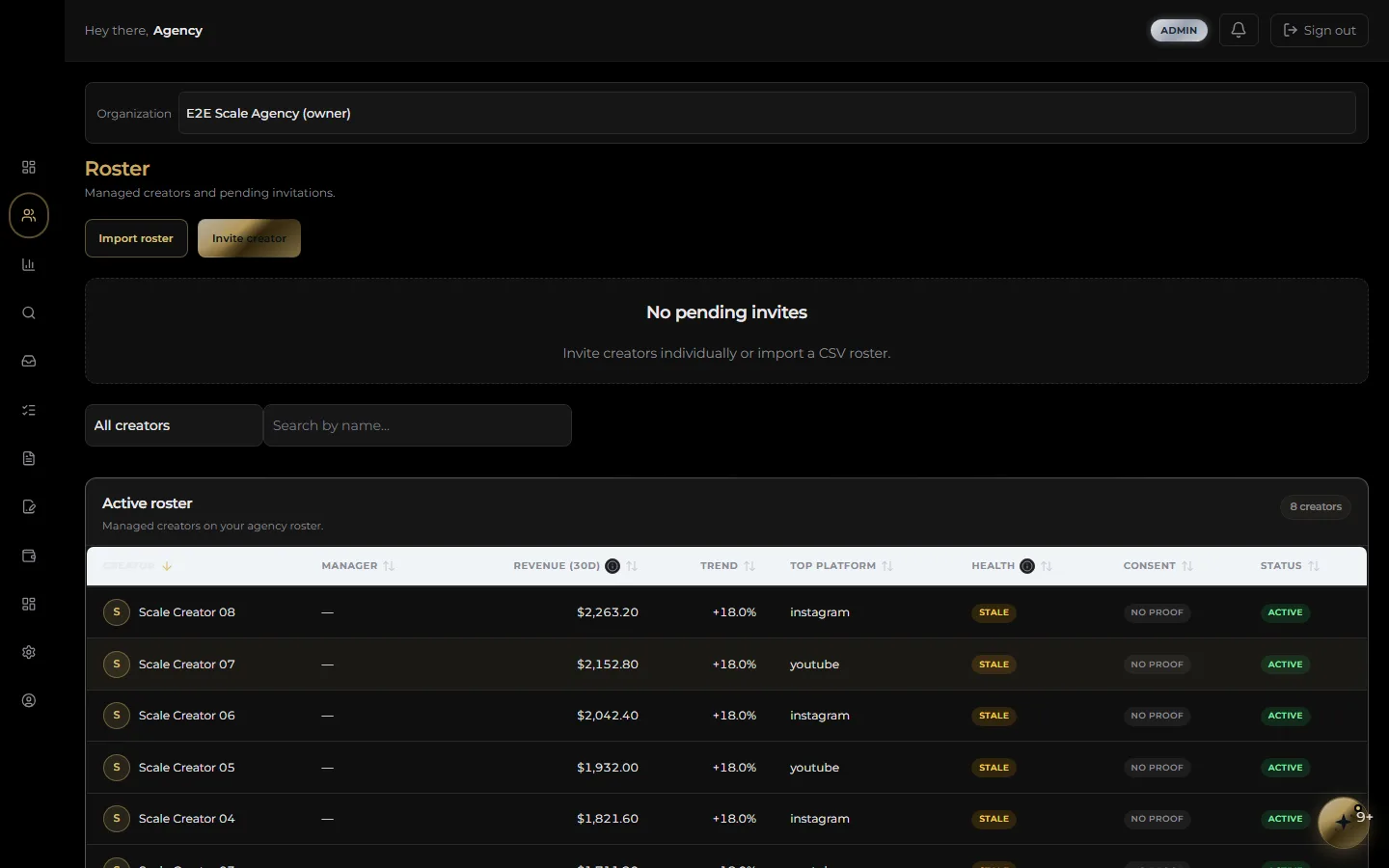Screen dimensions: 1389x868
Task: Open Scale Creator 05 row
Action: click(726, 768)
